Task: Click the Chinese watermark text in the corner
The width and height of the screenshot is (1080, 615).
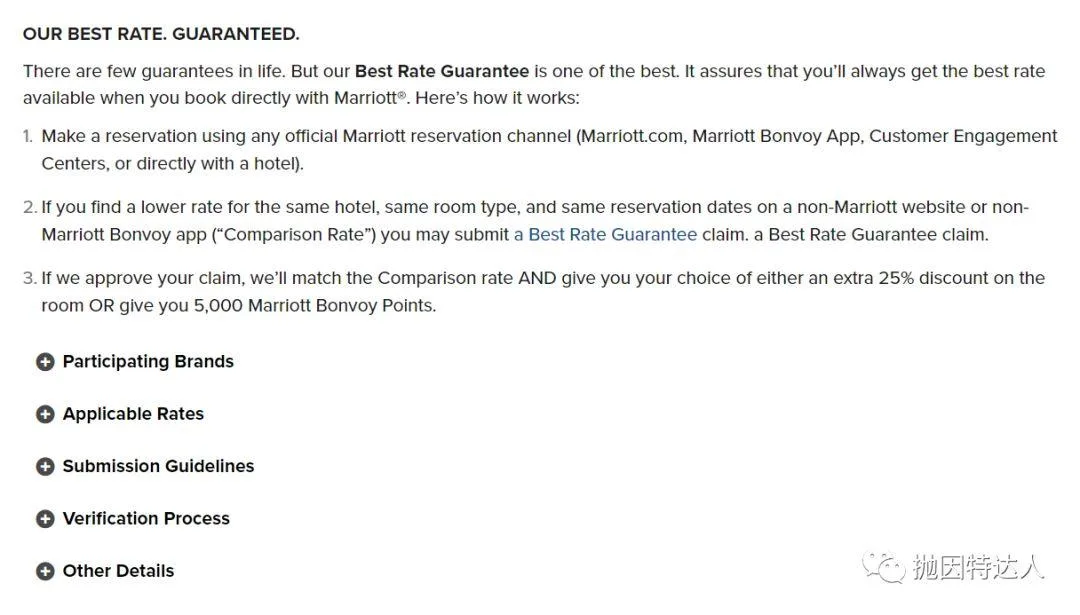Action: (x=978, y=568)
